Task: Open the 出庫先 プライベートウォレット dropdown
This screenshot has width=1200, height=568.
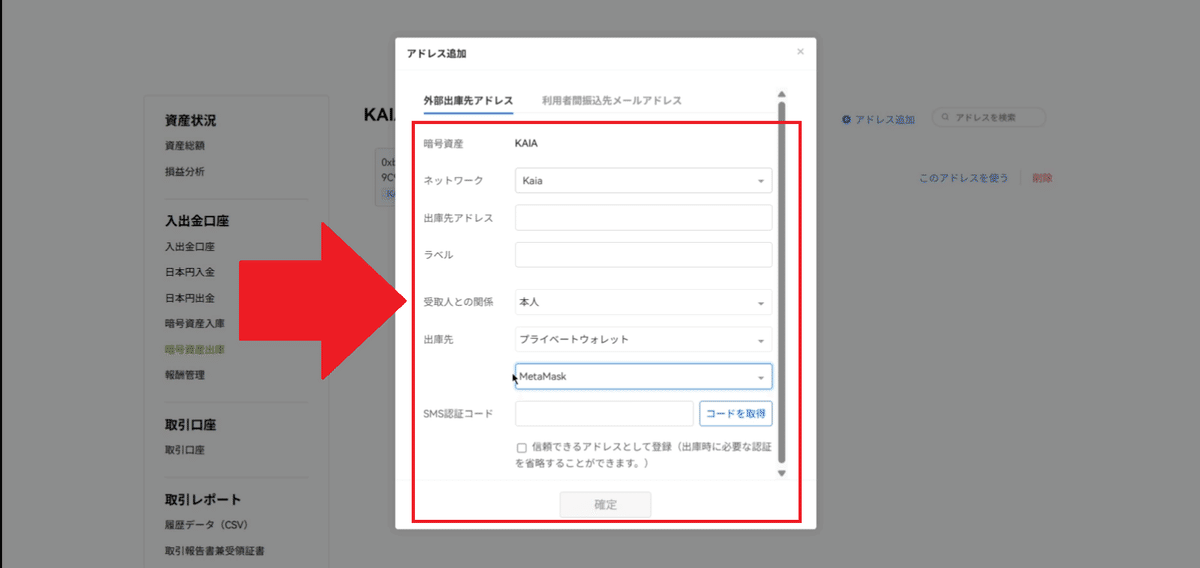Action: click(643, 339)
